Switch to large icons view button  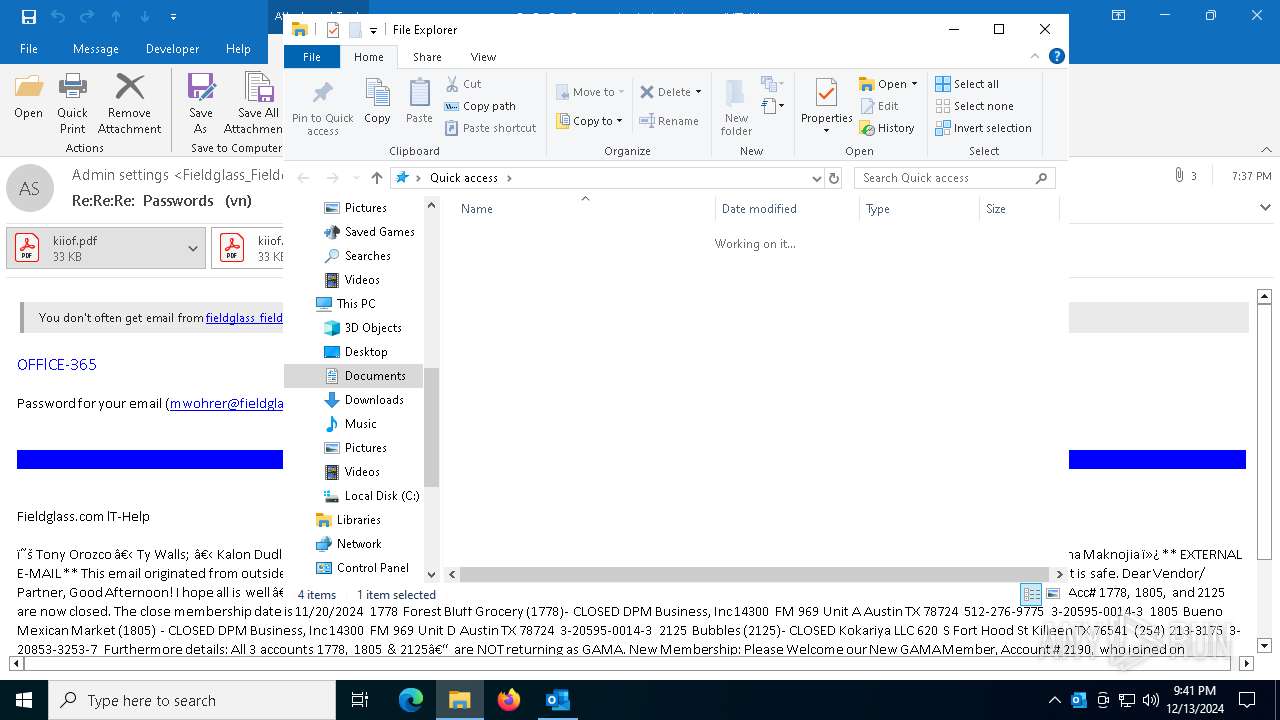(x=1052, y=594)
